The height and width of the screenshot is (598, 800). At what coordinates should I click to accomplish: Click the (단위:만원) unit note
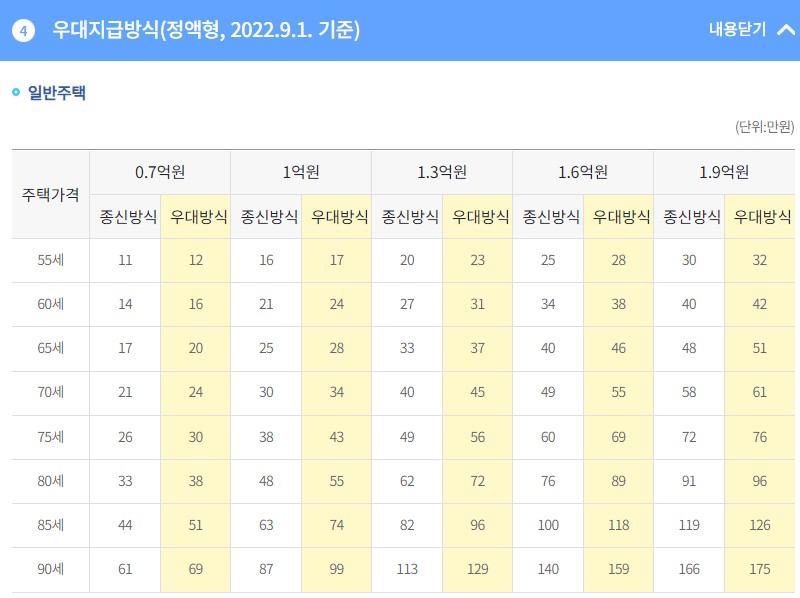tap(764, 127)
